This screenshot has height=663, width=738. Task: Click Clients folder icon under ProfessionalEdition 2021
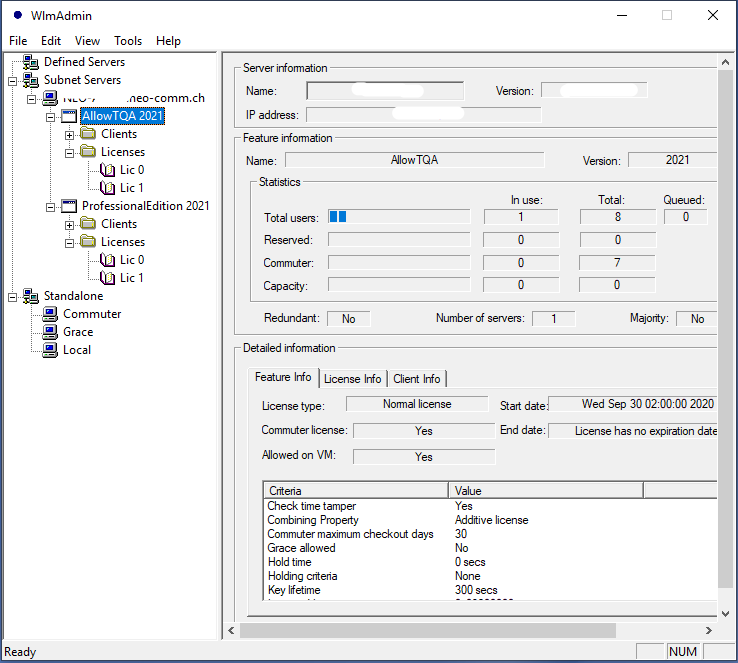88,224
